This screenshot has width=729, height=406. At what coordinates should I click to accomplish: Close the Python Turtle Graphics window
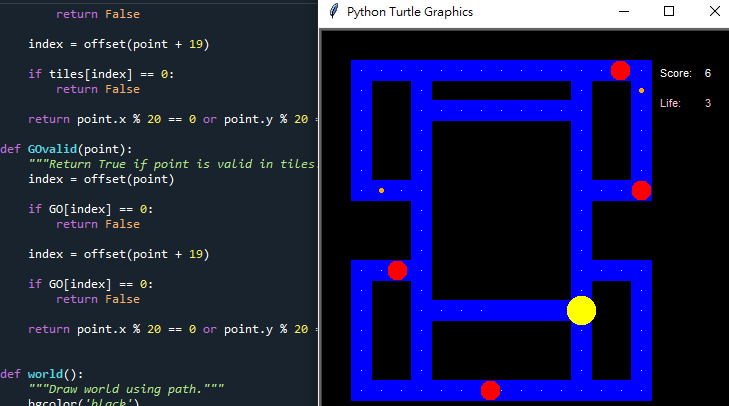715,11
